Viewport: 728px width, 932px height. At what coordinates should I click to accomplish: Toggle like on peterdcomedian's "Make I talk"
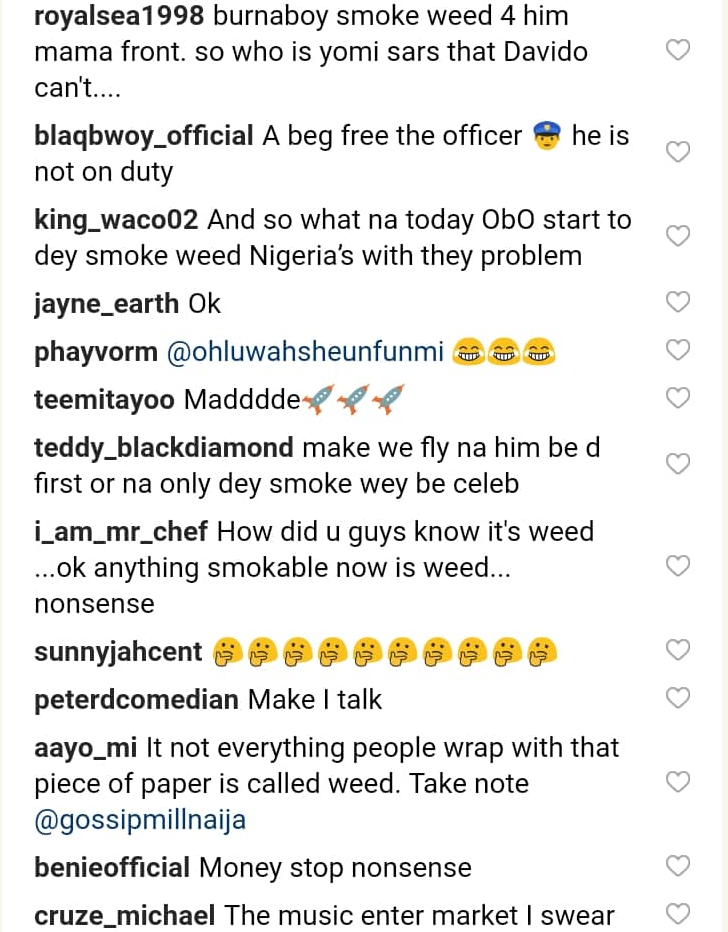tap(678, 697)
